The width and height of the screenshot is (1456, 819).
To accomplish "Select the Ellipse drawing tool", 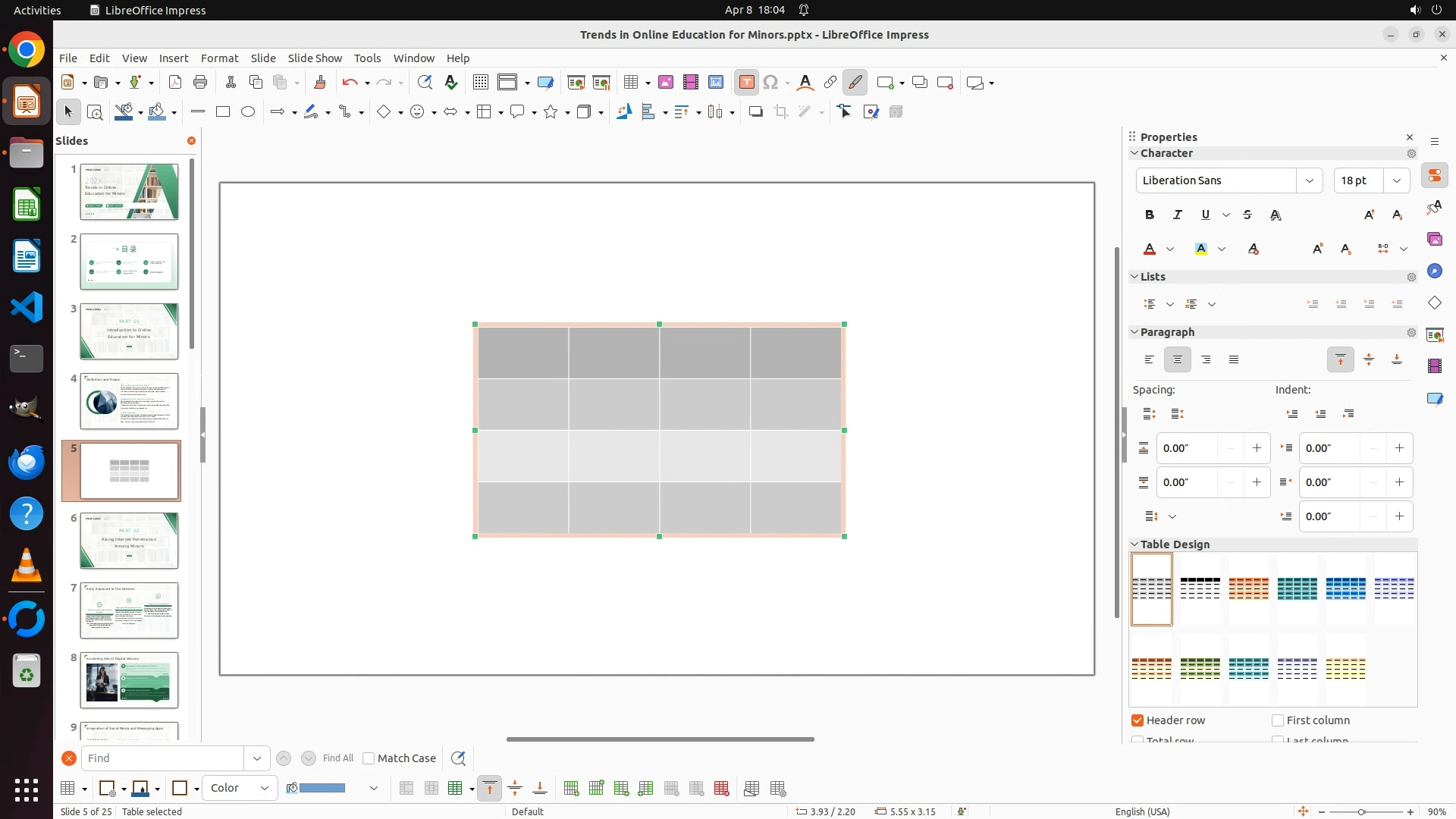I will [x=248, y=112].
